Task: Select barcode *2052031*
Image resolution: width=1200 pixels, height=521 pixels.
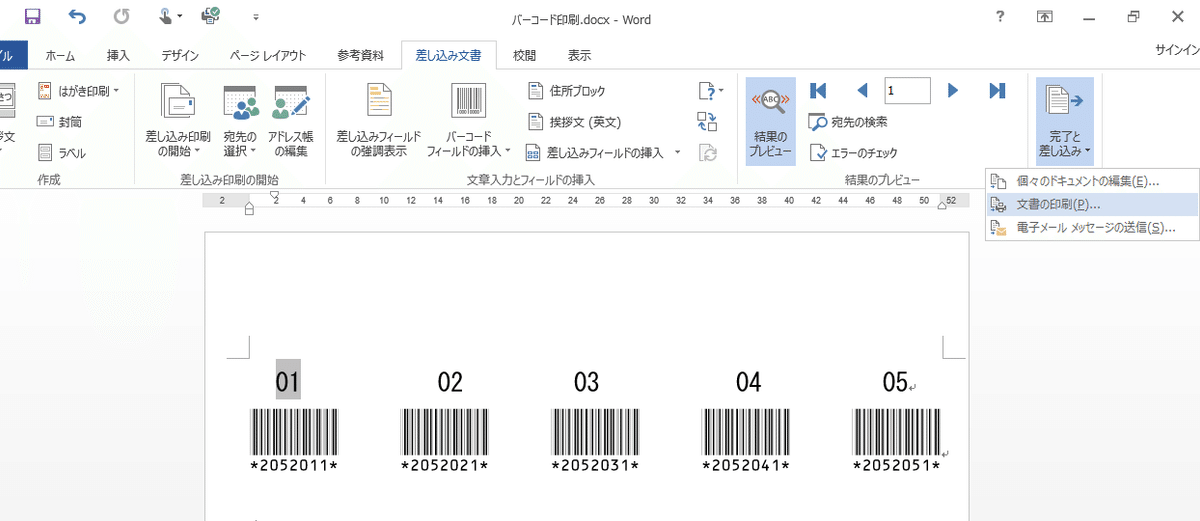Action: point(595,439)
